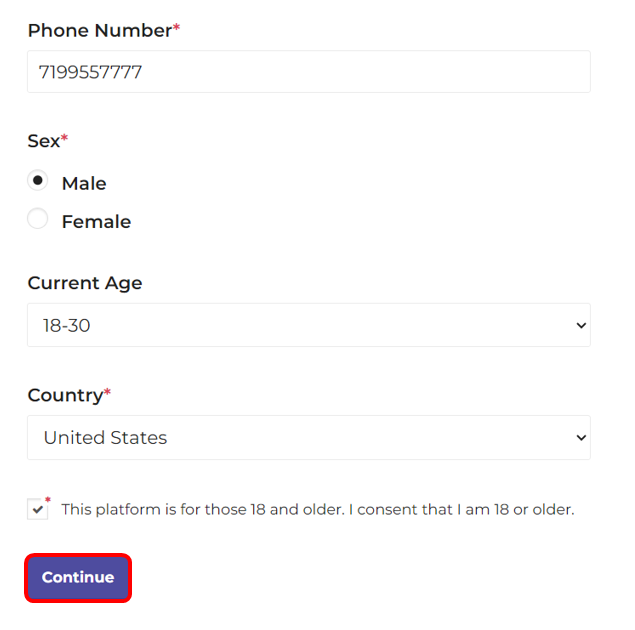The width and height of the screenshot is (635, 630).
Task: Click the "Country" field label
Action: [65, 396]
